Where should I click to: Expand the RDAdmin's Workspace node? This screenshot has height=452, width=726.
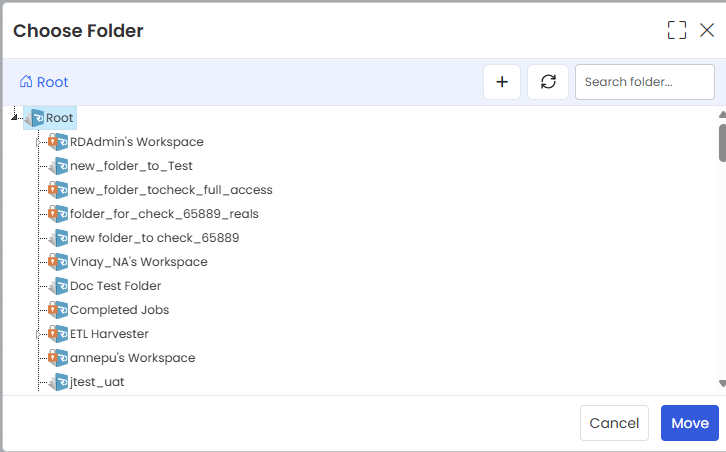(38, 142)
